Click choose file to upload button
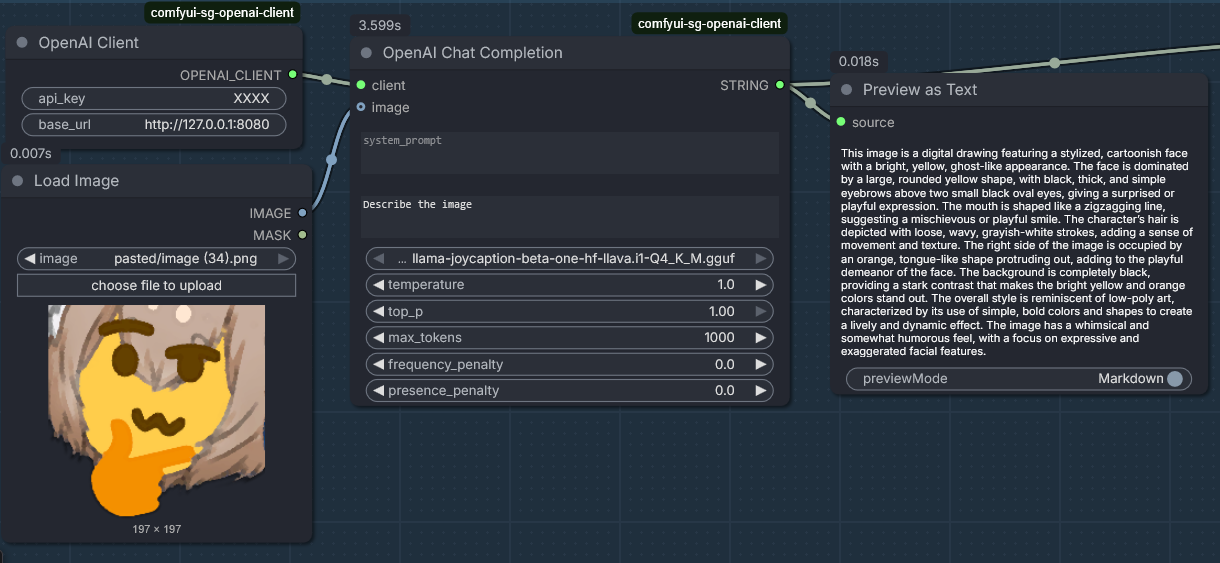The image size is (1220, 563). 157,285
